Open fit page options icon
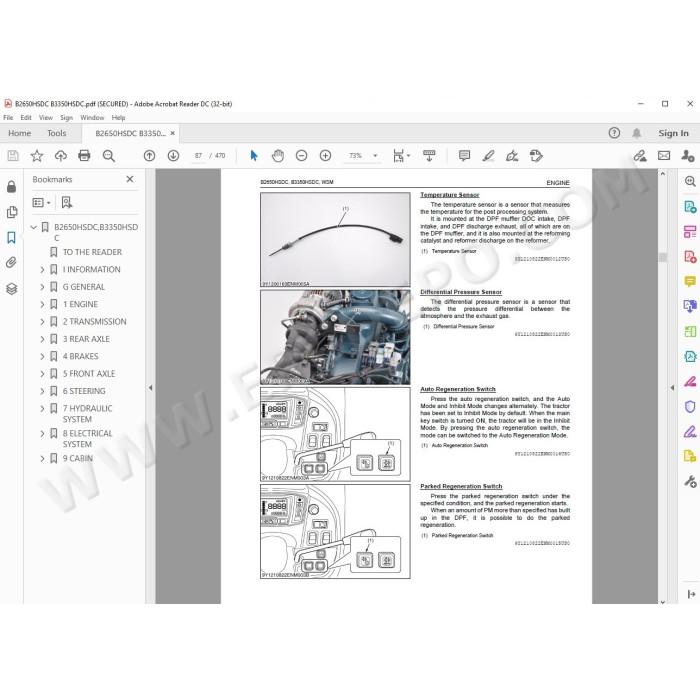The width and height of the screenshot is (700, 700). [399, 155]
